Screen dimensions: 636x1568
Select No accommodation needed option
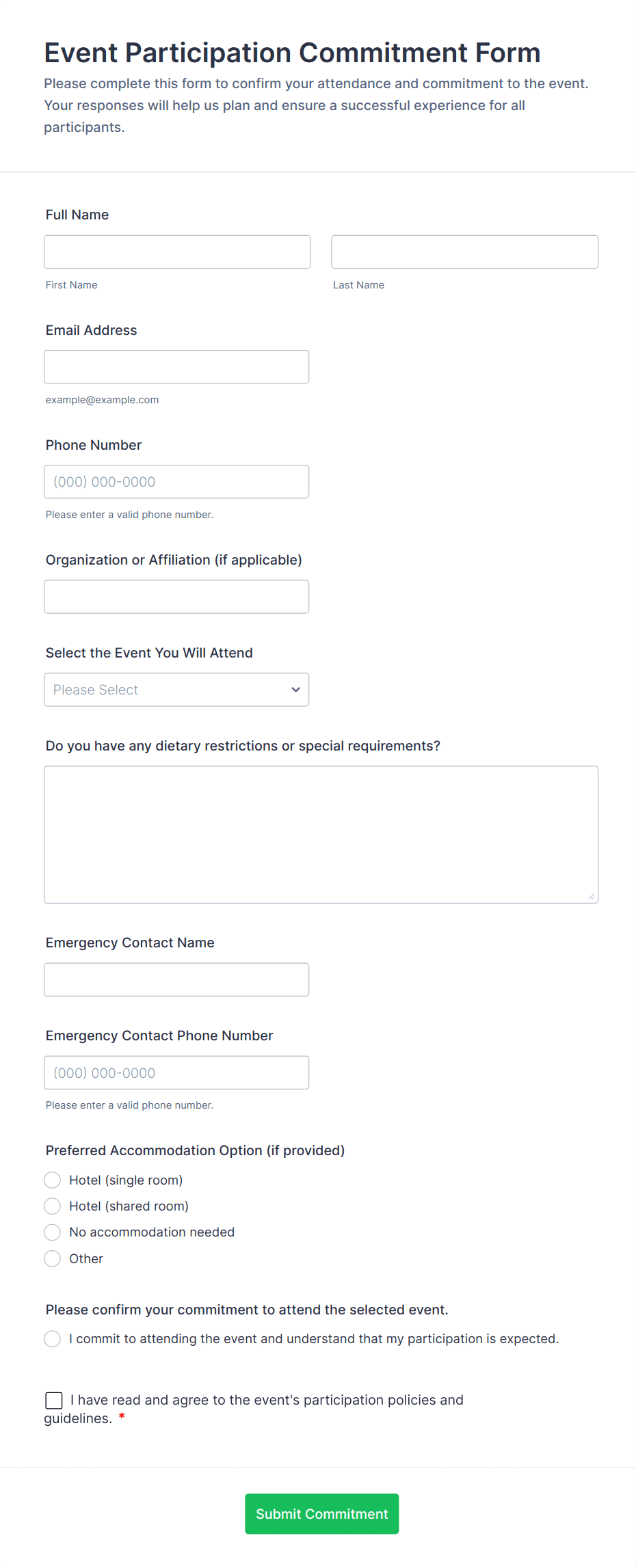click(53, 1232)
